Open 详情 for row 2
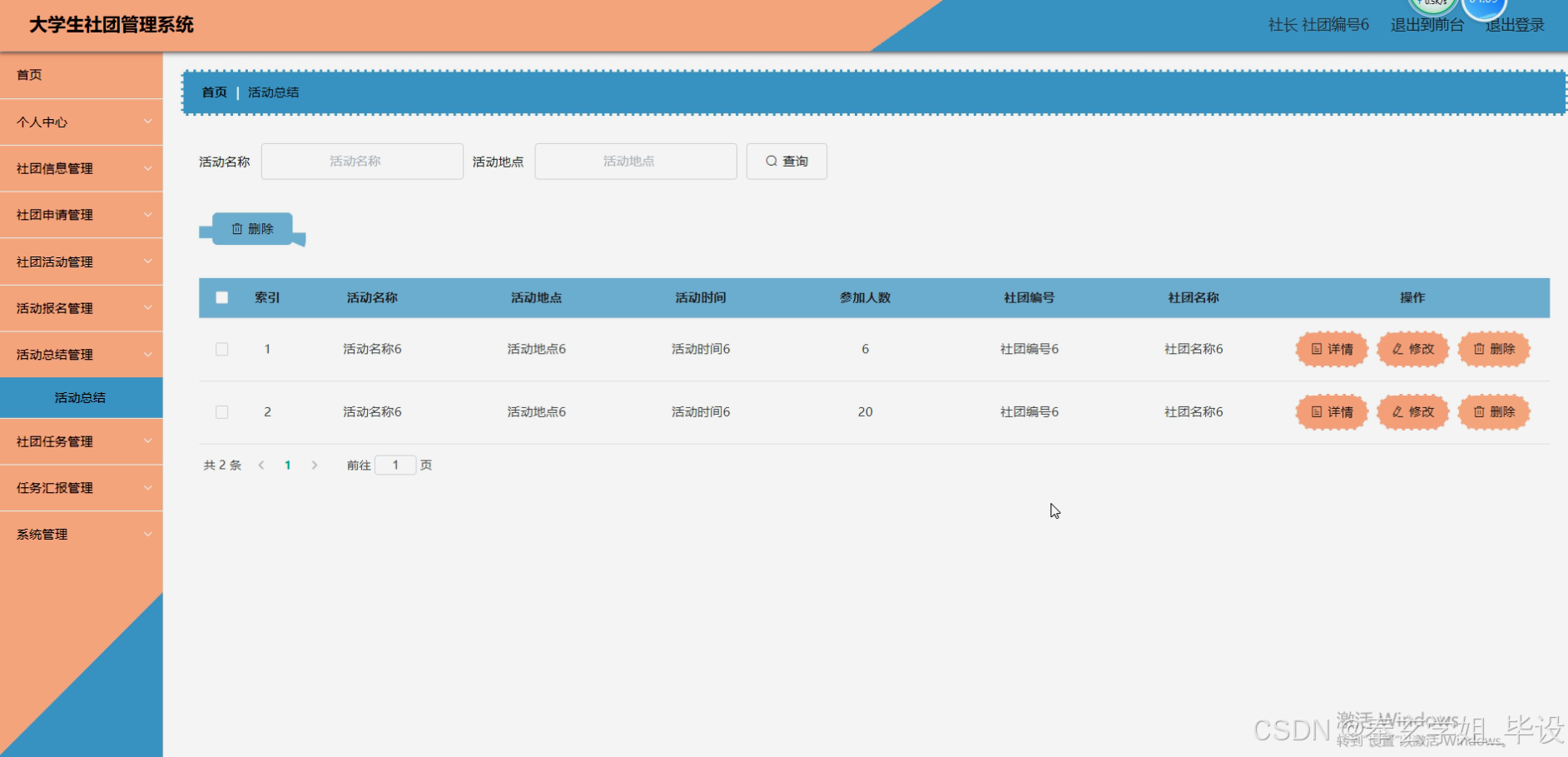This screenshot has width=1568, height=757. click(x=1332, y=412)
